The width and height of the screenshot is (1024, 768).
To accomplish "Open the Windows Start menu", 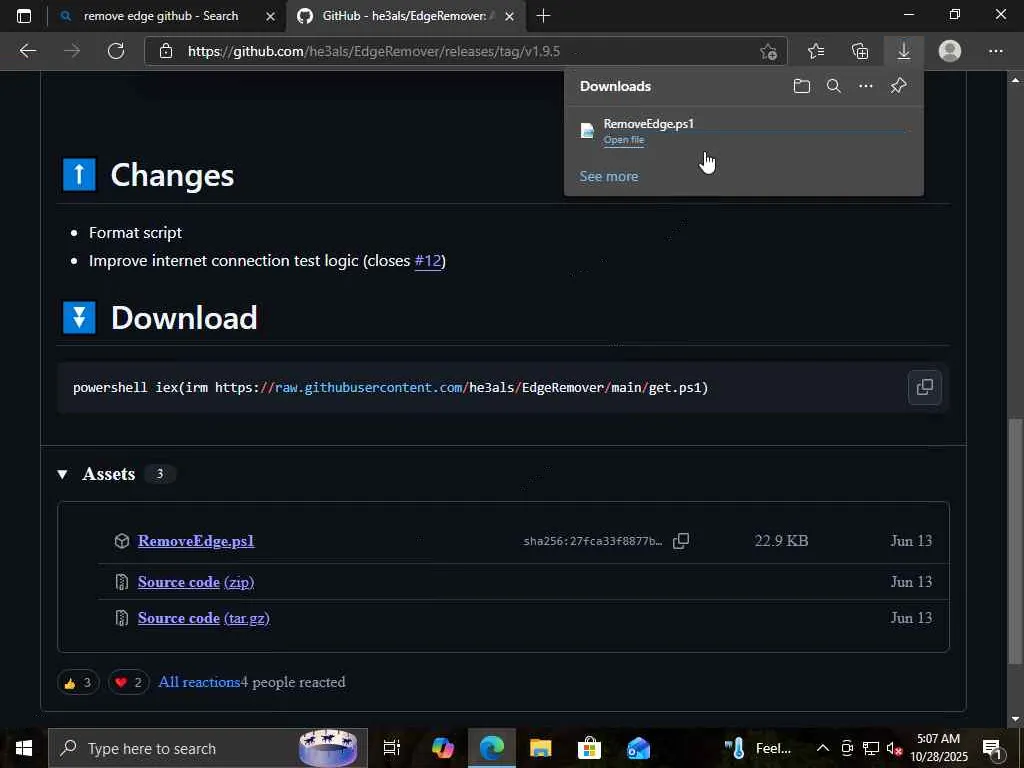I will click(x=24, y=748).
